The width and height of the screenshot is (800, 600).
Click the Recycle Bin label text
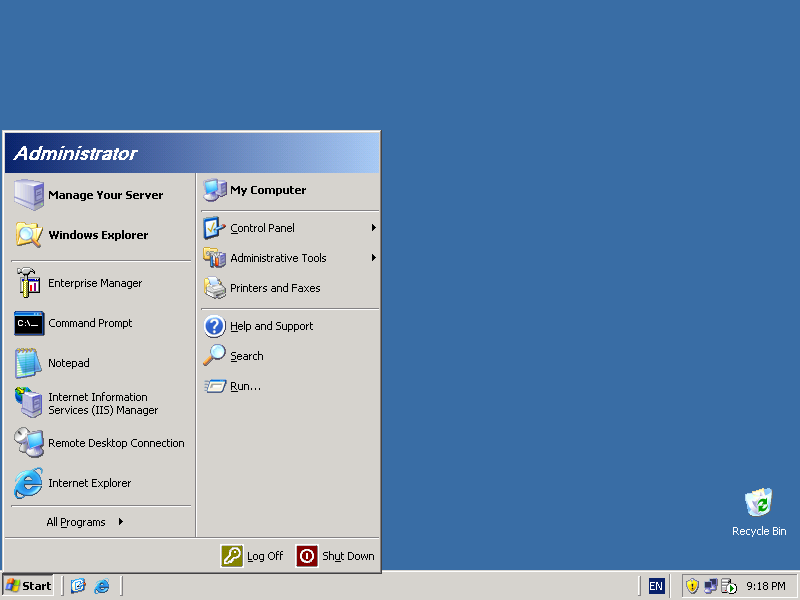click(x=759, y=531)
